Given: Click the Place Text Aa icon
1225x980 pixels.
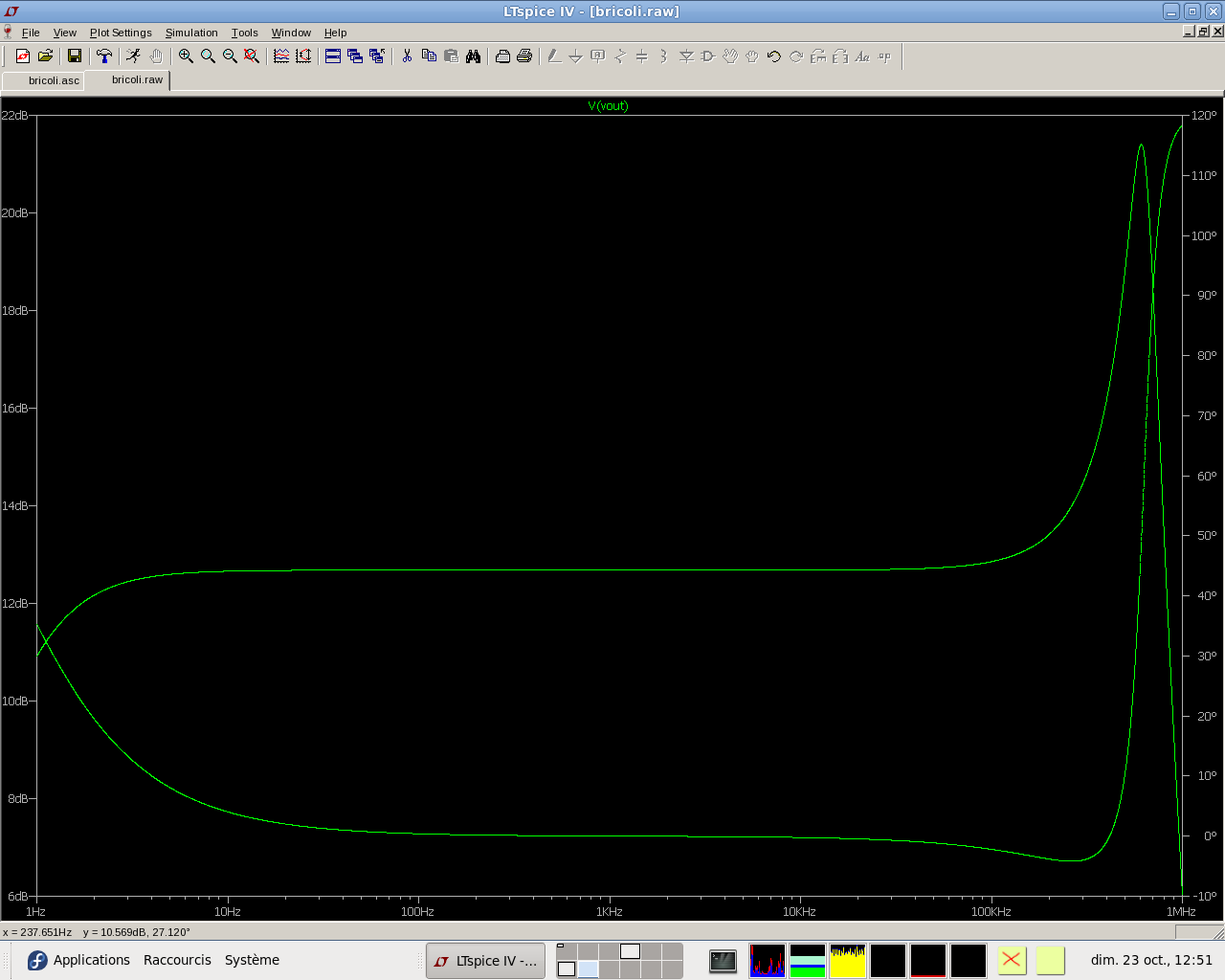Looking at the screenshot, I should (x=862, y=56).
